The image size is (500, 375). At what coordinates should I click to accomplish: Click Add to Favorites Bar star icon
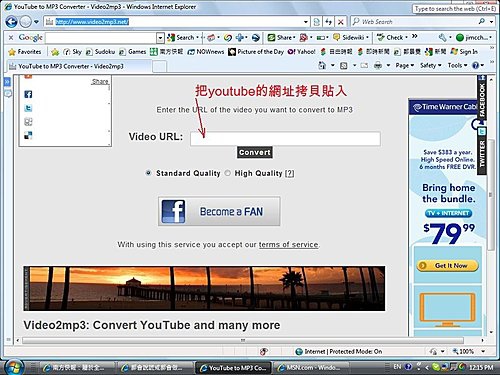pos(55,52)
